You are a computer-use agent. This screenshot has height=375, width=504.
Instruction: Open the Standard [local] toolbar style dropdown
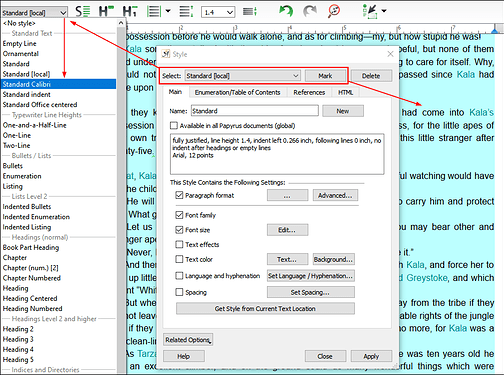(34, 13)
